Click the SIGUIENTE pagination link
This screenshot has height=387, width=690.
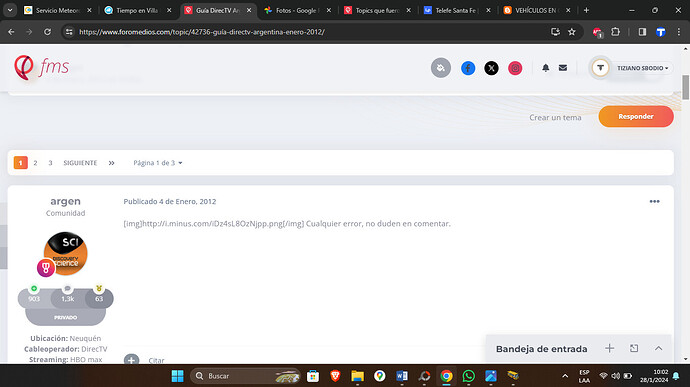point(80,163)
